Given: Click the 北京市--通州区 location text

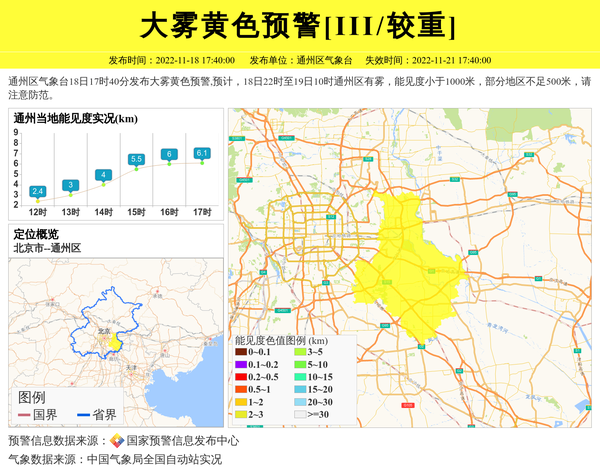Looking at the screenshot, I should pos(47,248).
